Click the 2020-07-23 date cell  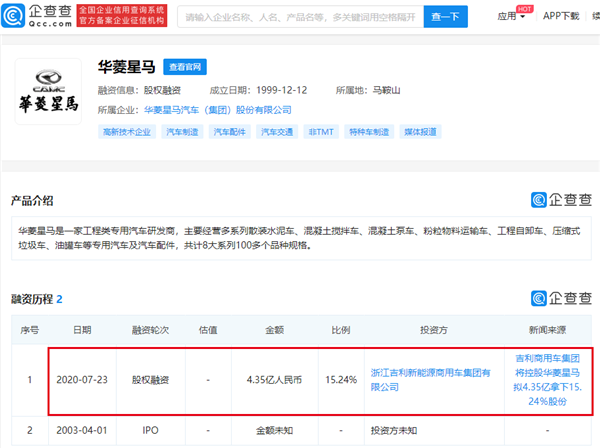pyautogui.click(x=82, y=380)
